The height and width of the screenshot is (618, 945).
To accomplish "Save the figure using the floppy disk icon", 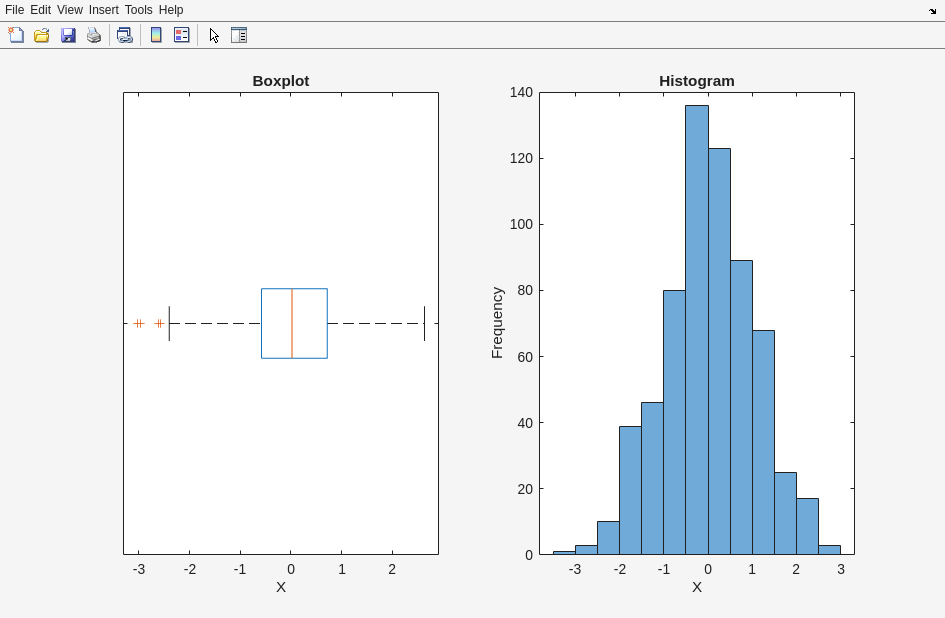I will [68, 35].
